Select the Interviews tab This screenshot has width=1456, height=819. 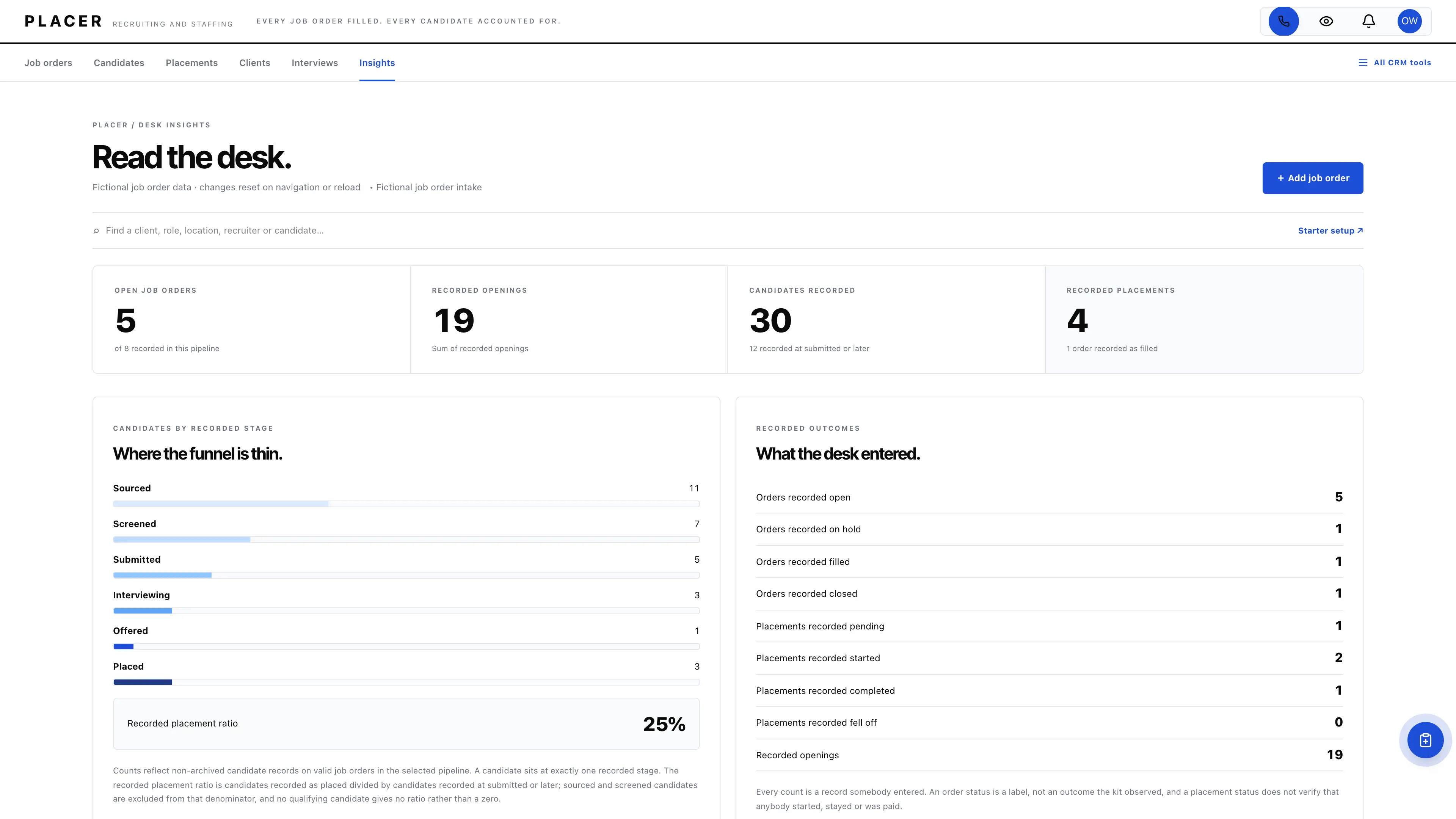pyautogui.click(x=315, y=63)
